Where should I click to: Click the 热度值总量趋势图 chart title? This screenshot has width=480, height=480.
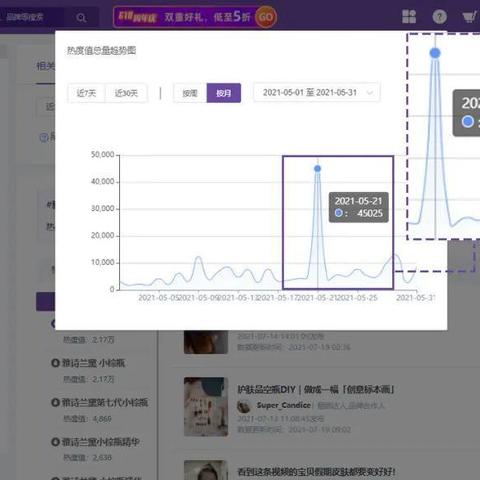tap(102, 50)
